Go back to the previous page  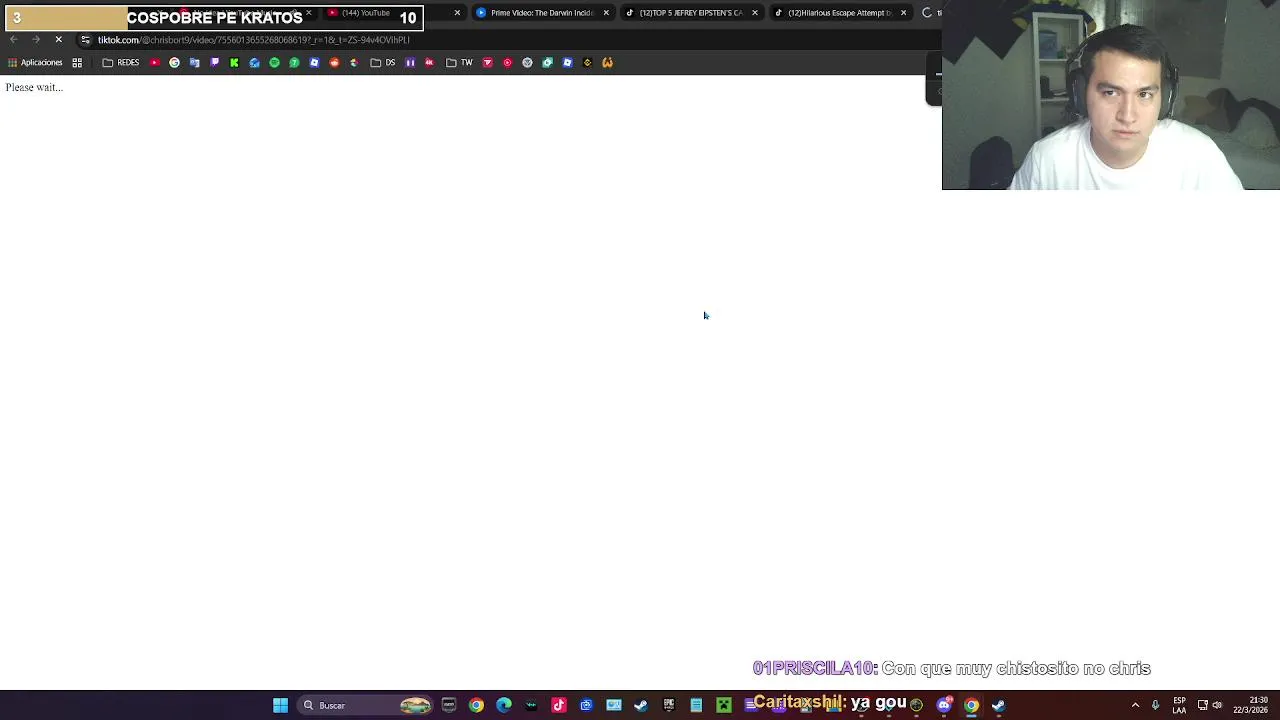pyautogui.click(x=14, y=40)
